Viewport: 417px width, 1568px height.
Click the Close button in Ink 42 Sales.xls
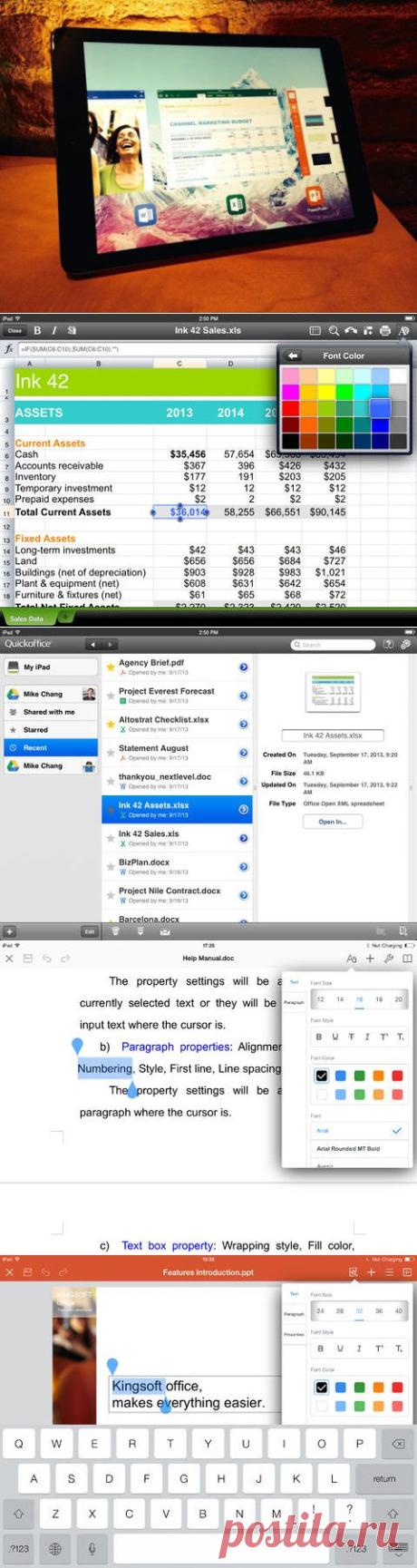point(15,331)
